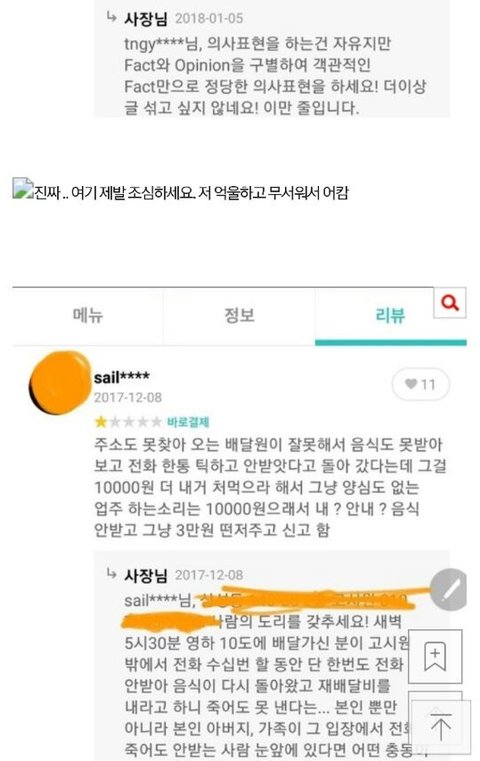Screen dimensions: 480x761
Task: Click 사장님 label in the 2017-12-08 reply
Action: pyautogui.click(x=146, y=575)
